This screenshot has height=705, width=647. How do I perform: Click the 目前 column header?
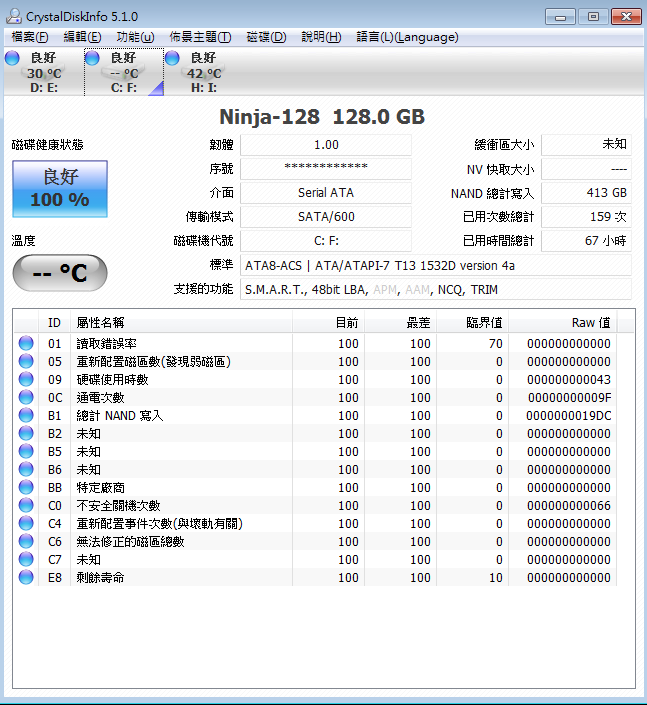pyautogui.click(x=329, y=322)
